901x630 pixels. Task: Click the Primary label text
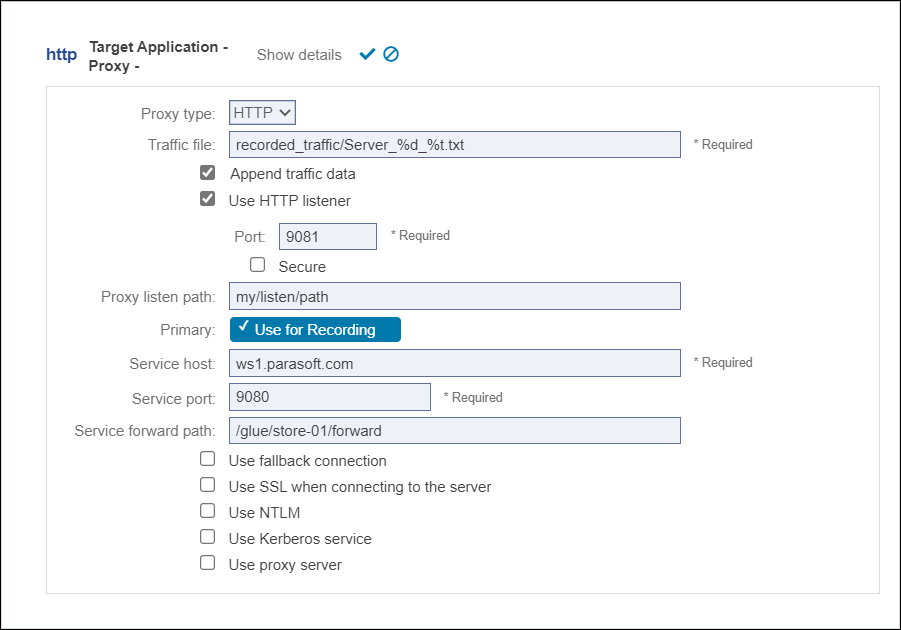[x=187, y=330]
